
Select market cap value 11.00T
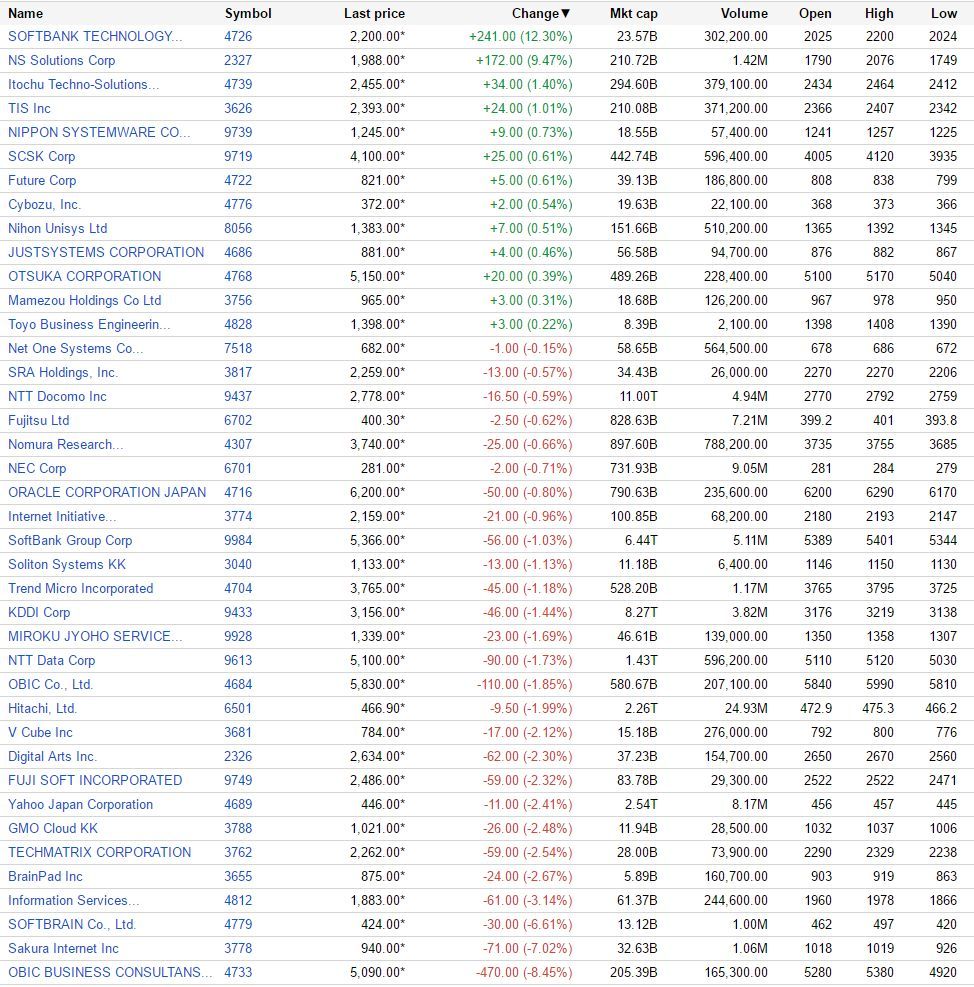click(638, 397)
